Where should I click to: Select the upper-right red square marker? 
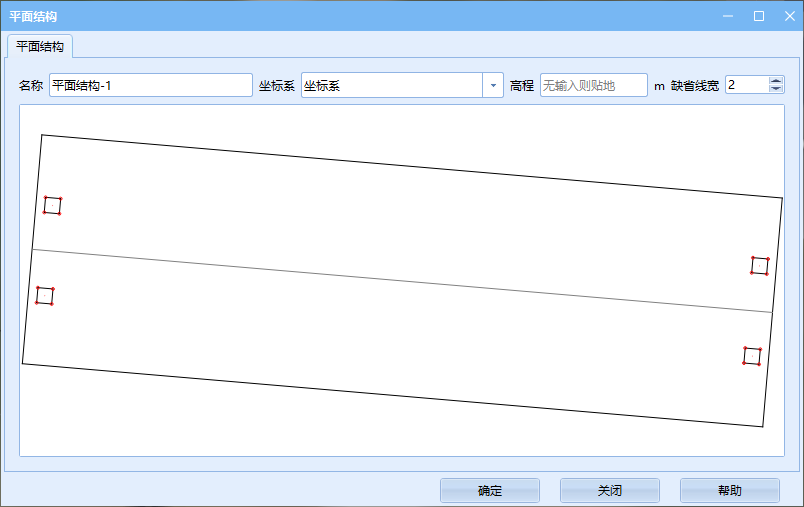coord(760,265)
